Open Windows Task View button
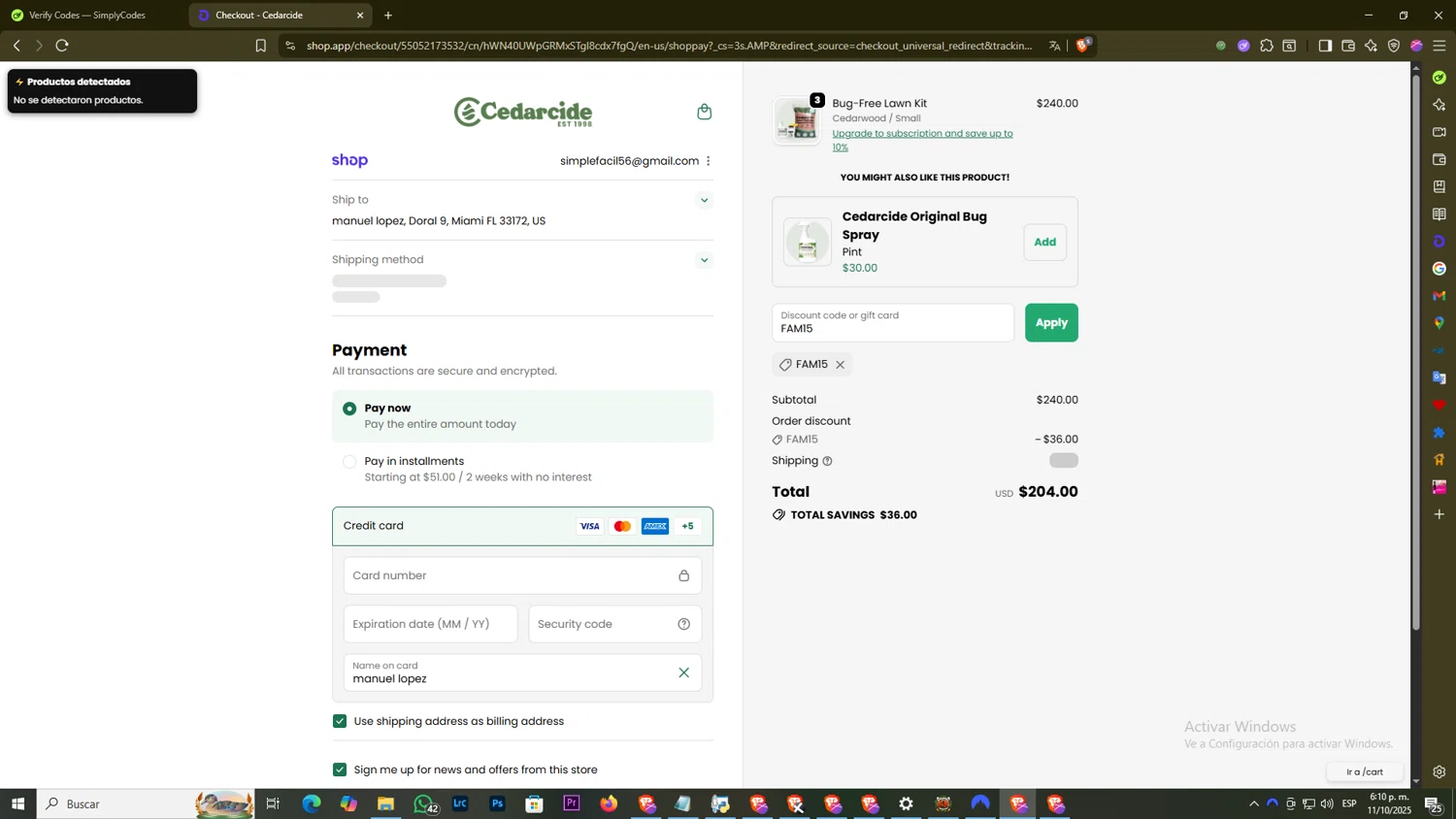 point(273,803)
